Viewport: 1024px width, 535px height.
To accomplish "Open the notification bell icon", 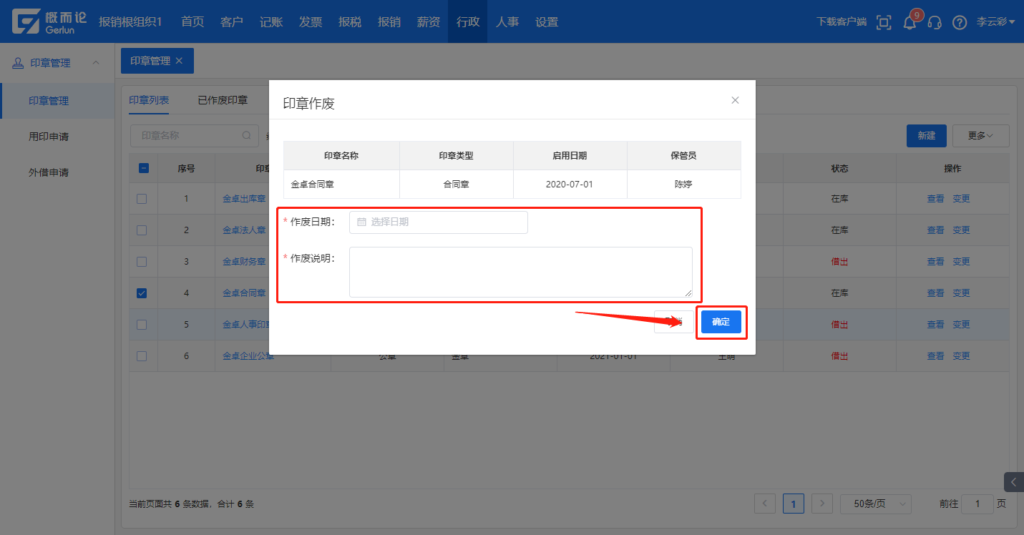I will (x=909, y=23).
